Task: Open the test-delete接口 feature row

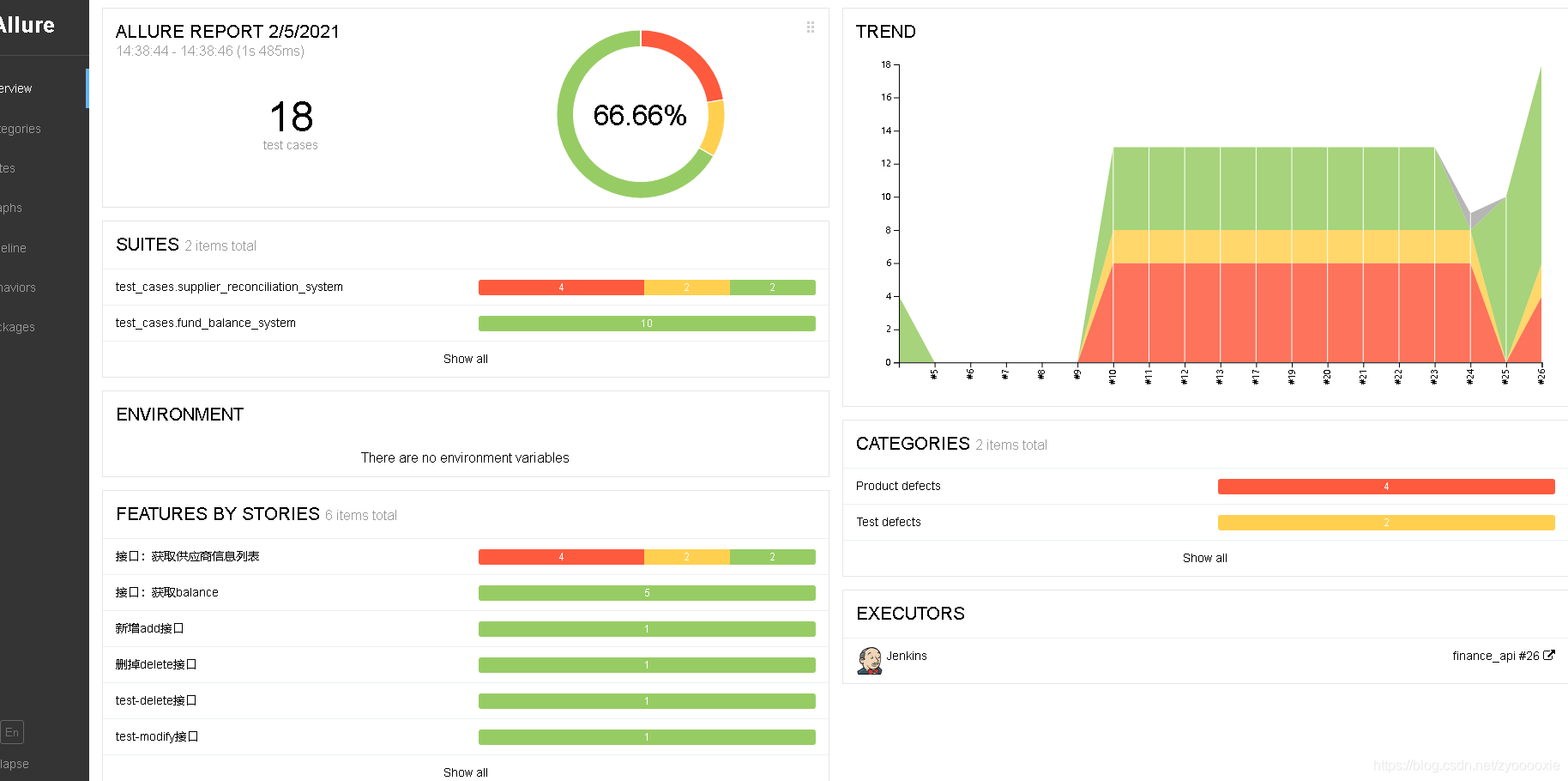Action: pyautogui.click(x=466, y=701)
